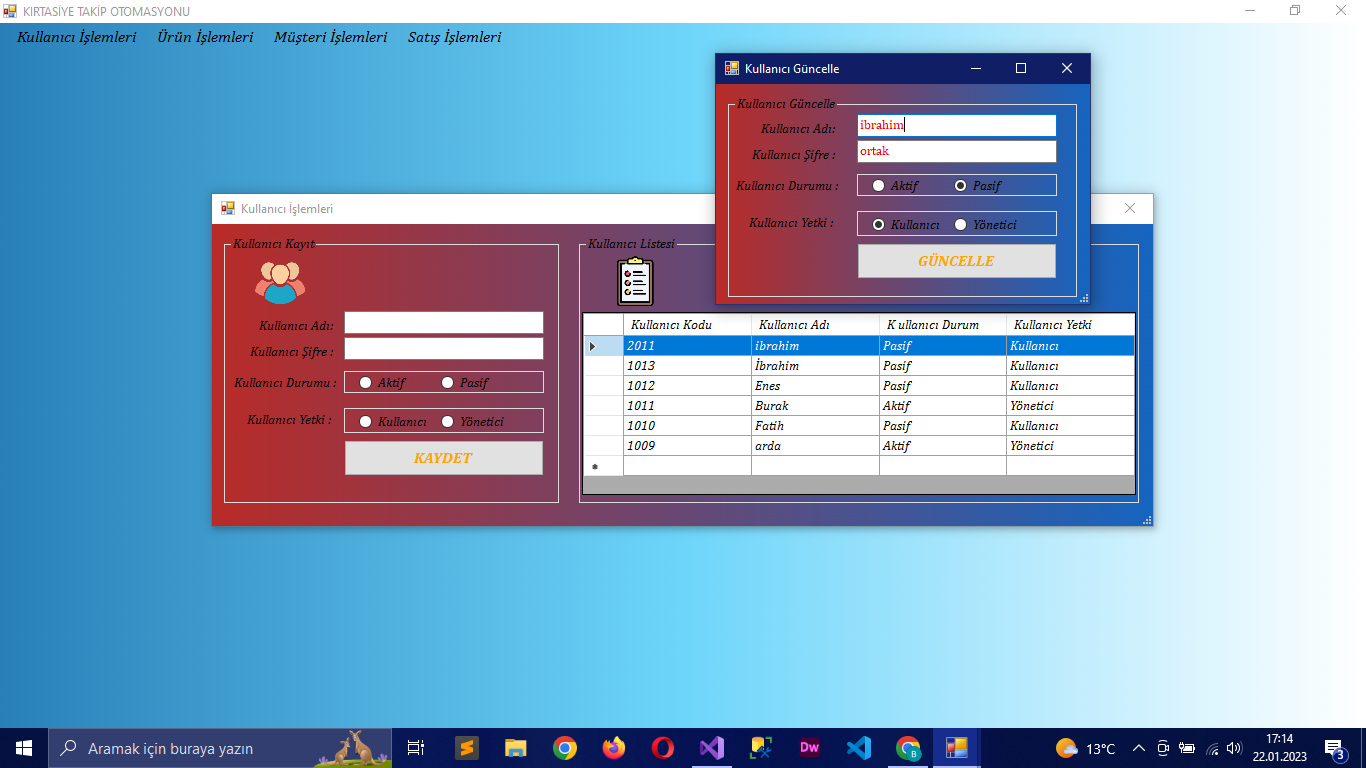Click the Windows Start button
The height and width of the screenshot is (768, 1366).
pos(24,748)
